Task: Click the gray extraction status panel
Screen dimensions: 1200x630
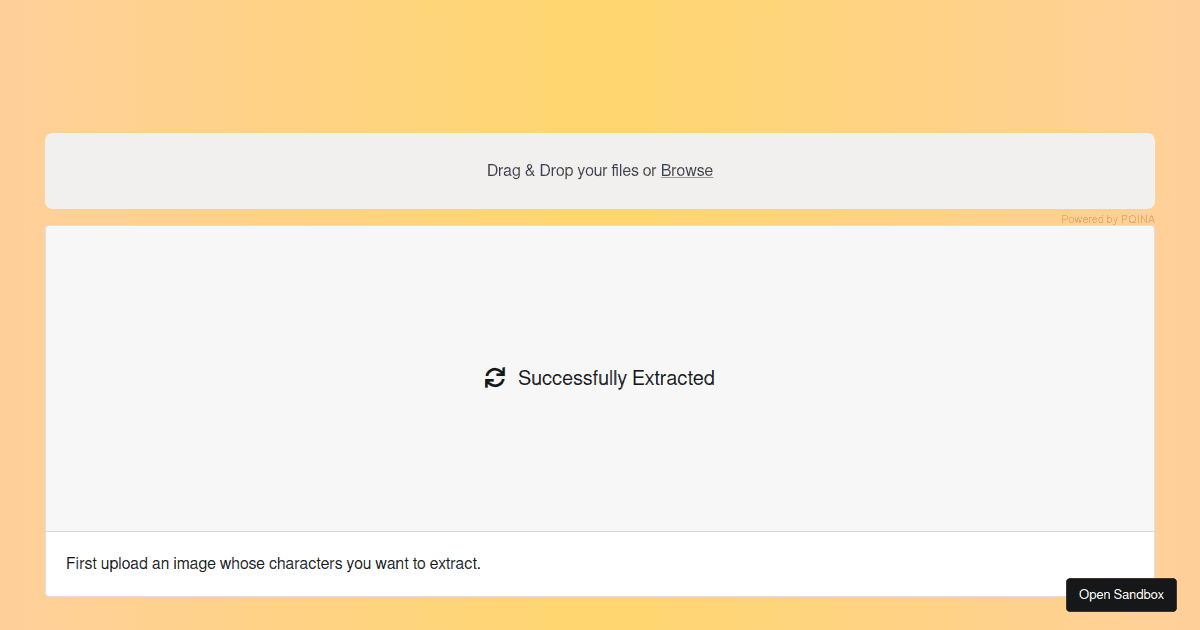Action: (600, 378)
